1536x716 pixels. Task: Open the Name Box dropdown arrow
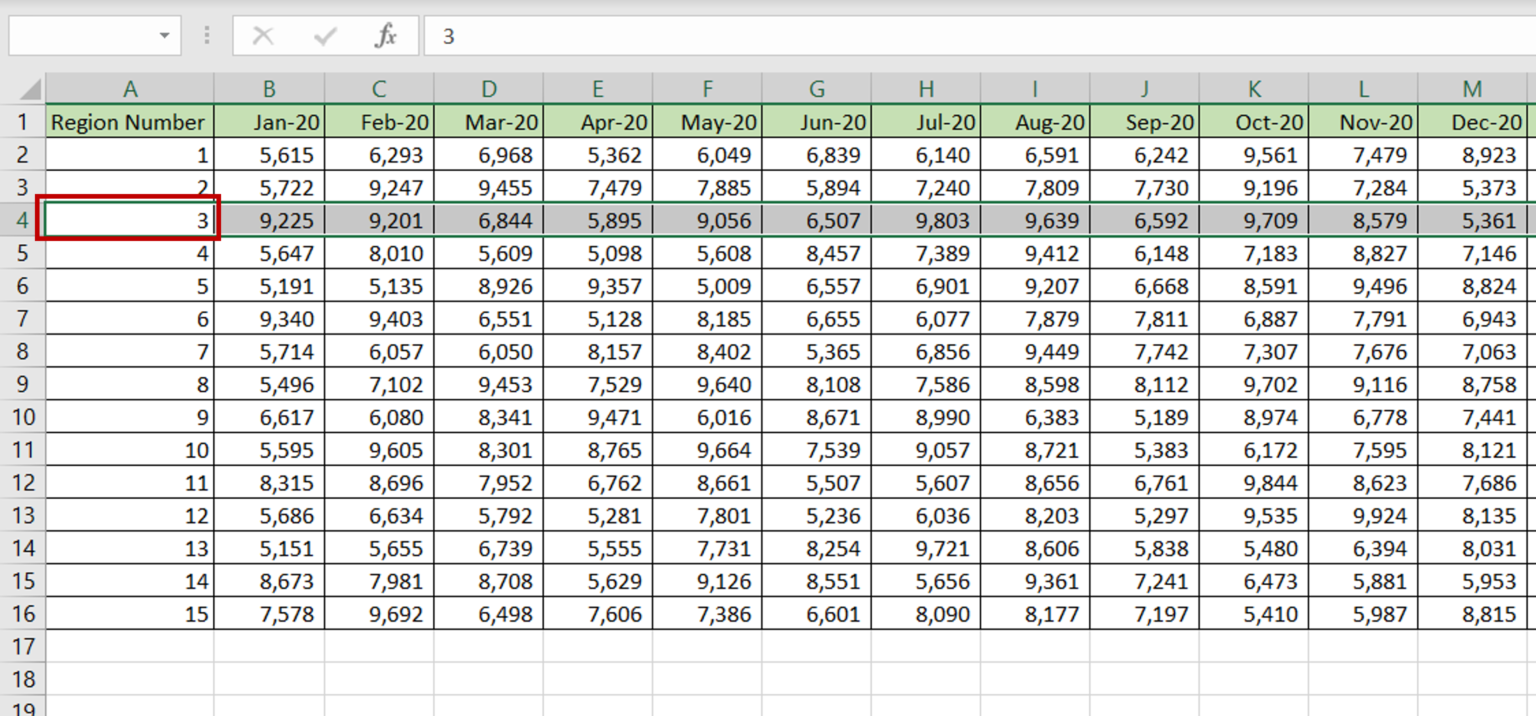(x=165, y=35)
